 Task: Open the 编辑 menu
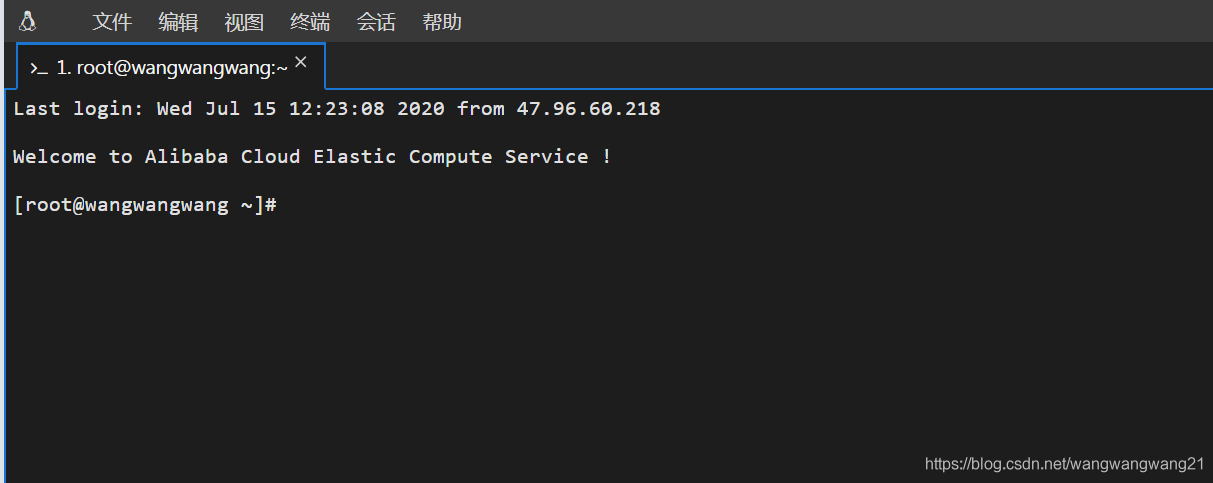tap(178, 22)
